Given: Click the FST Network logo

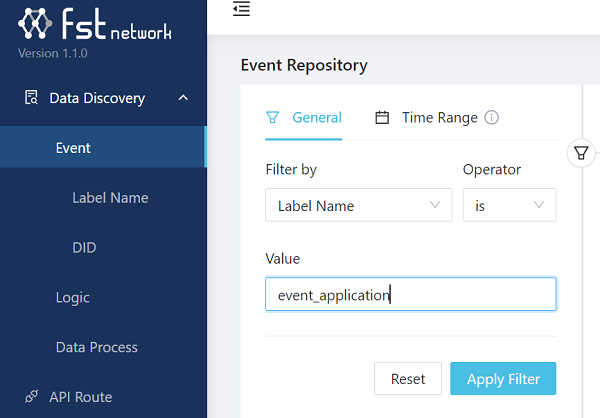Looking at the screenshot, I should (95, 27).
